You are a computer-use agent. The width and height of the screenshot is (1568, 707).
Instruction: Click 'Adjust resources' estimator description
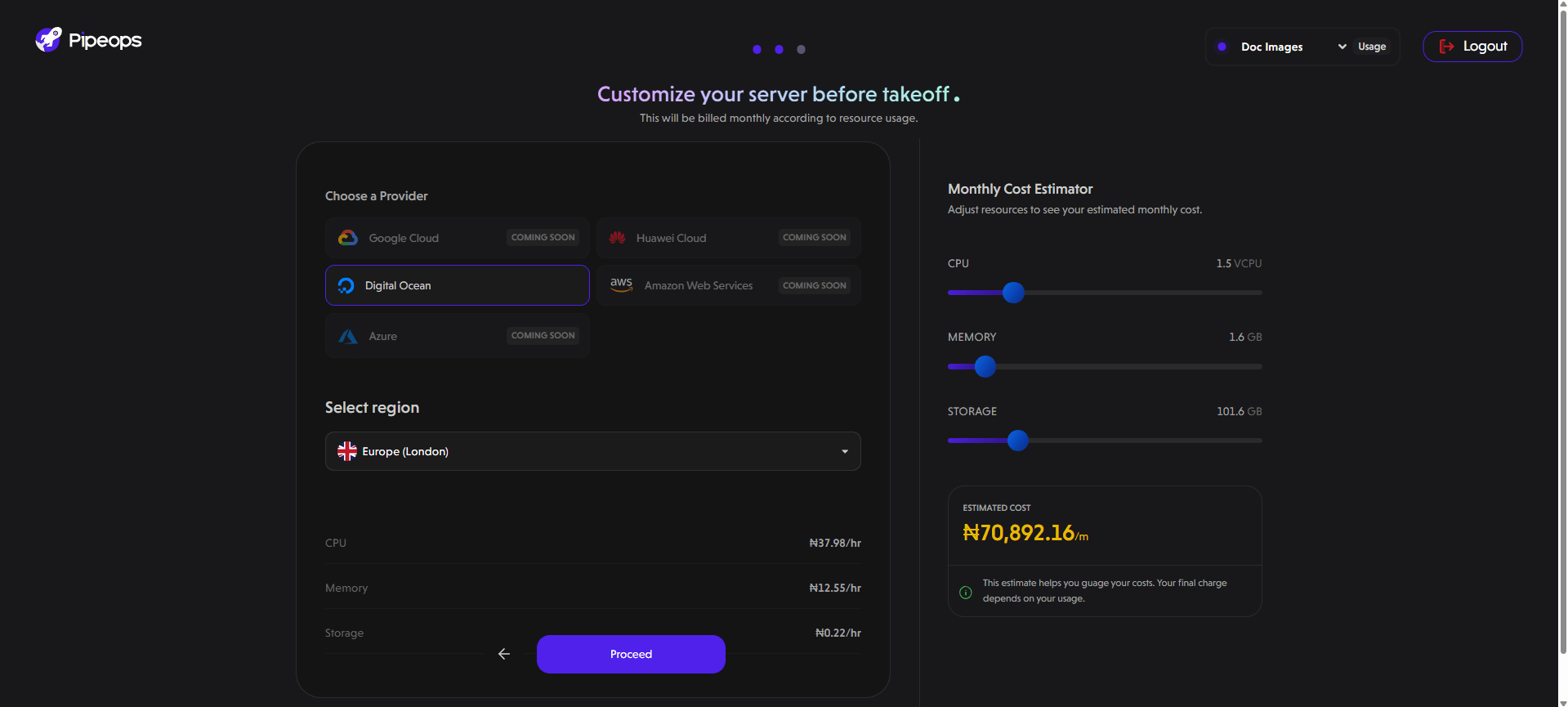1074,209
